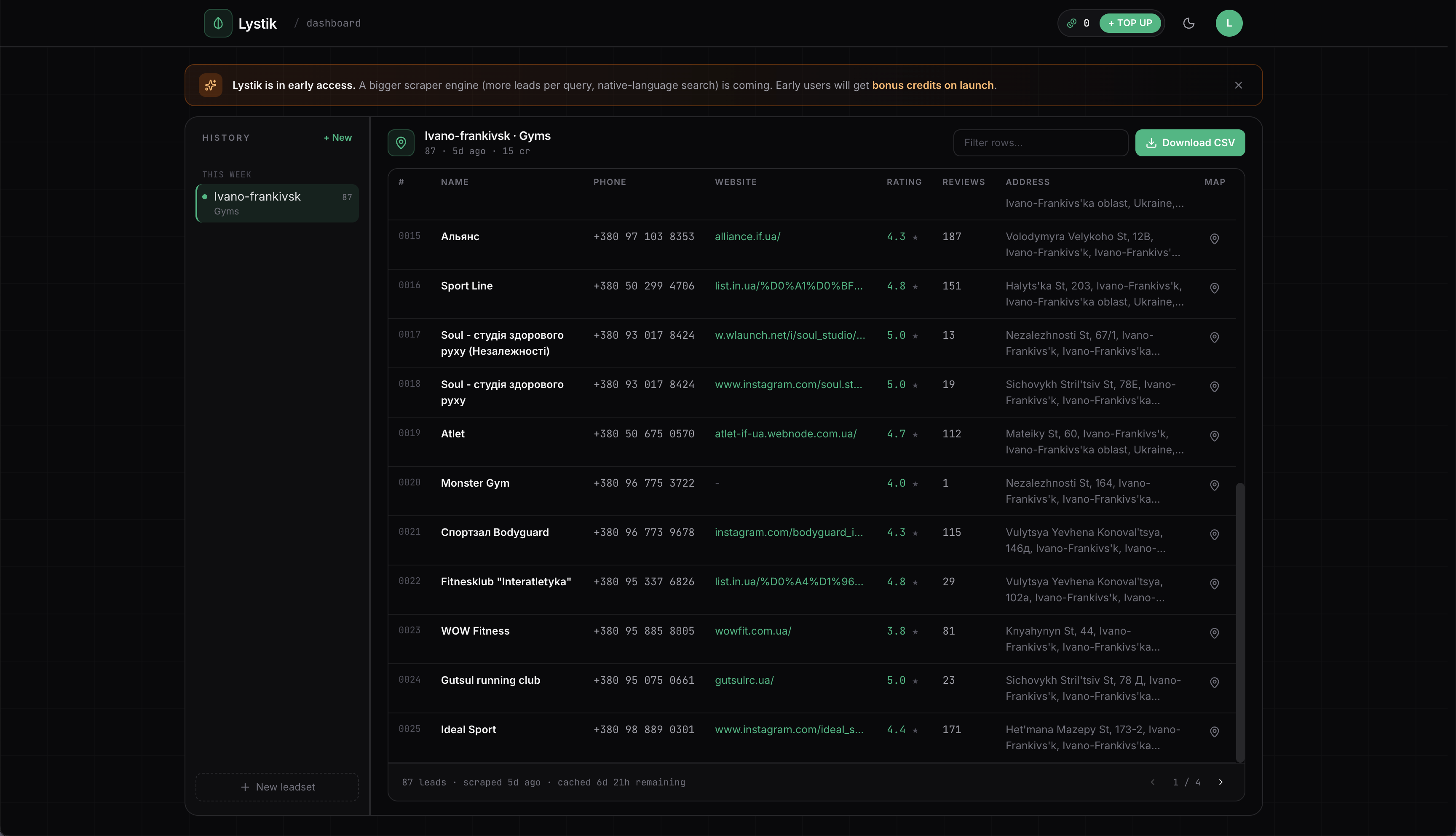Open map pin for Fitnesklub Interatletyka row
Image resolution: width=1456 pixels, height=836 pixels.
coord(1214,584)
